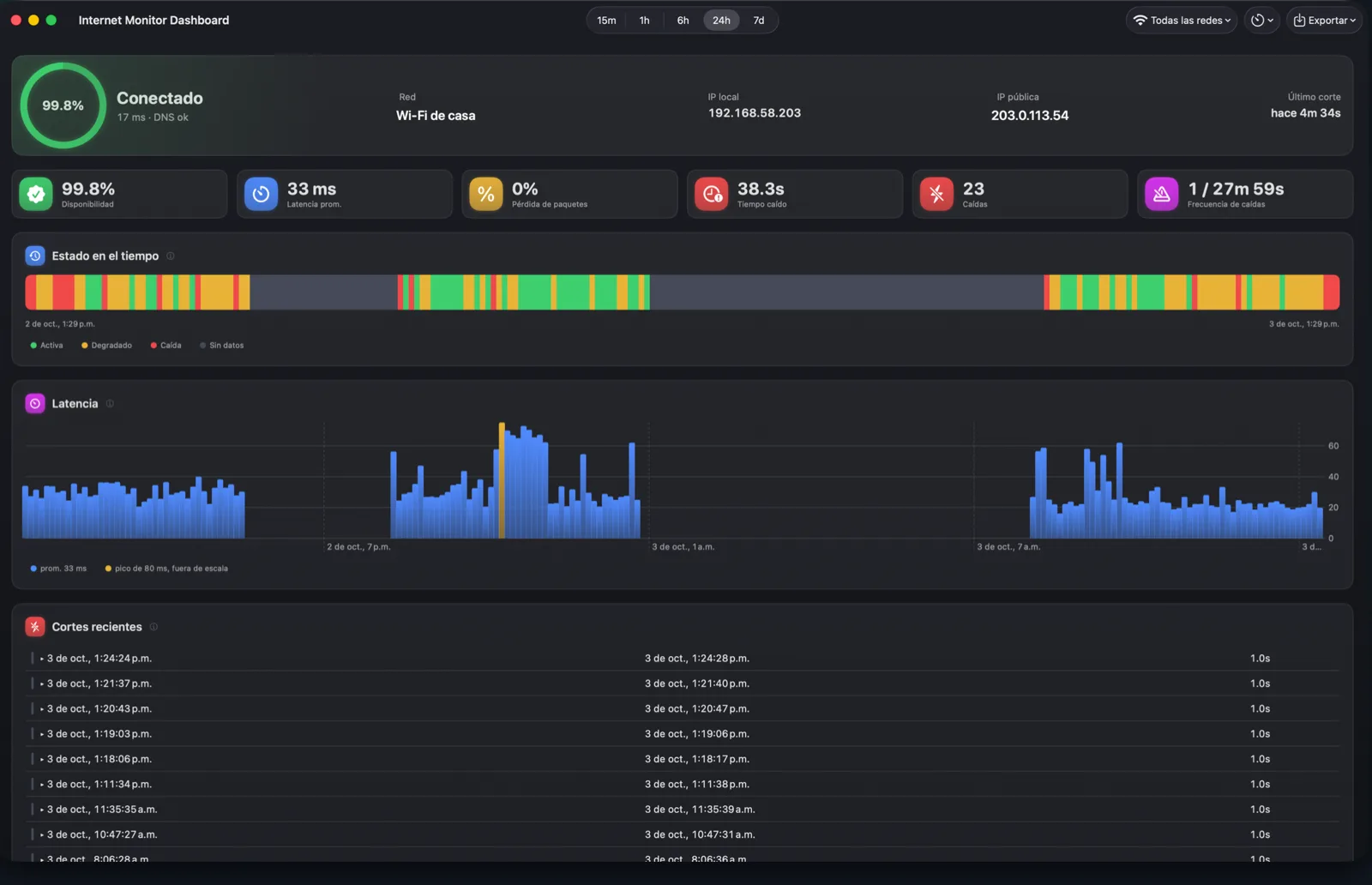Open the refresh interval clock dropdown
Image resolution: width=1372 pixels, height=885 pixels.
pyautogui.click(x=1261, y=20)
